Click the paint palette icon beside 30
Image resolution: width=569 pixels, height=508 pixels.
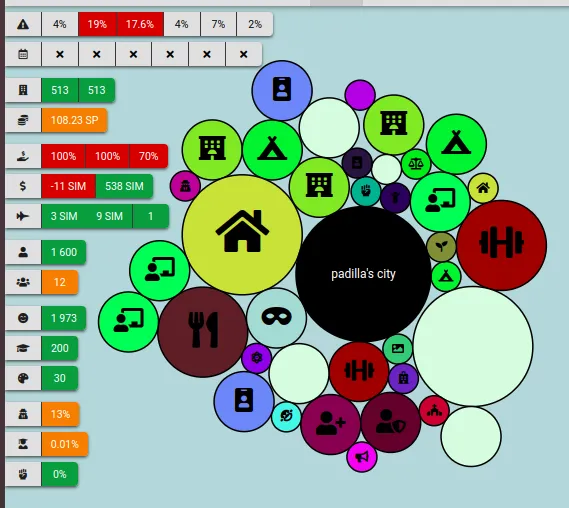pos(23,378)
